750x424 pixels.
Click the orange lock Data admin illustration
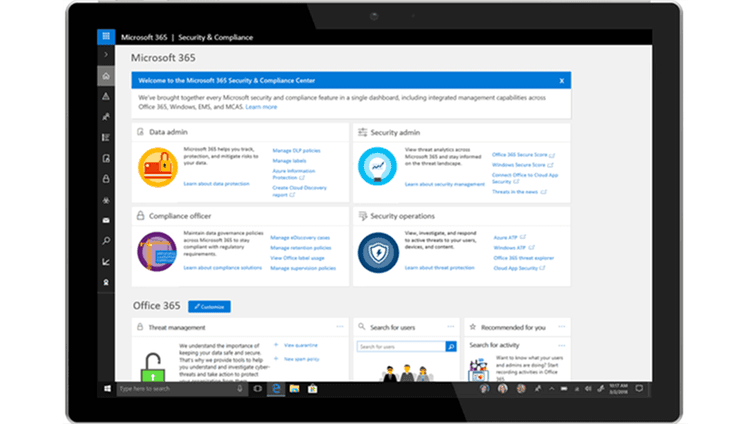(x=158, y=167)
